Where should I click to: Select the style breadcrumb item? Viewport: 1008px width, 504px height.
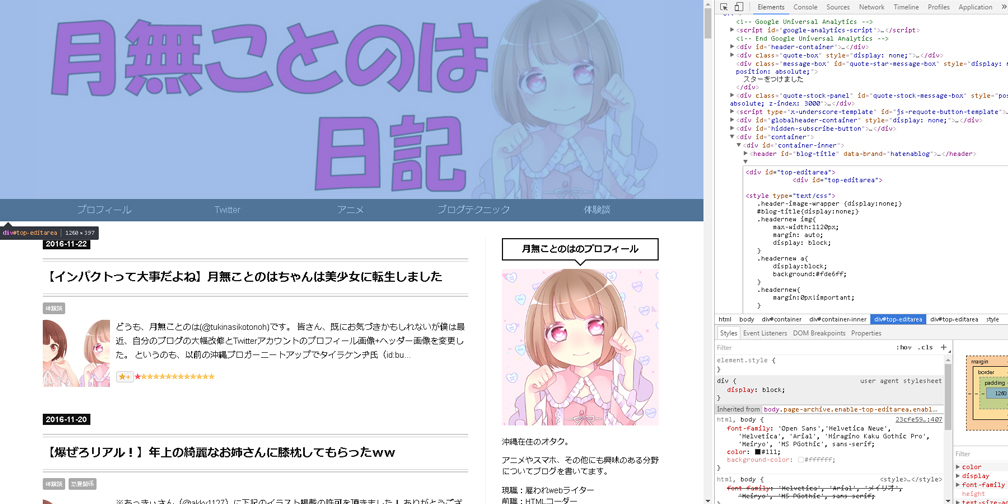[993, 319]
